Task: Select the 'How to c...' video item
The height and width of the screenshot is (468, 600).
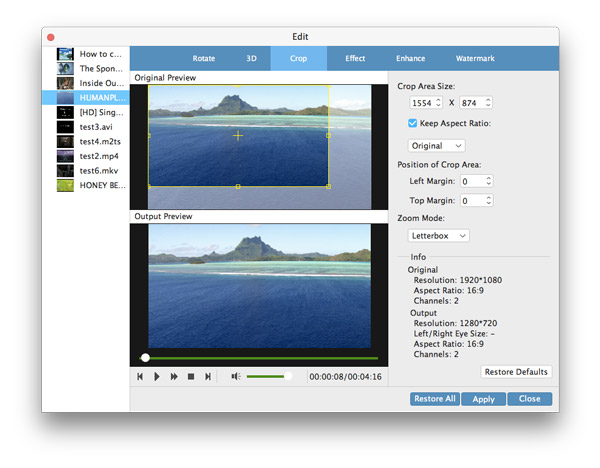Action: pyautogui.click(x=86, y=54)
